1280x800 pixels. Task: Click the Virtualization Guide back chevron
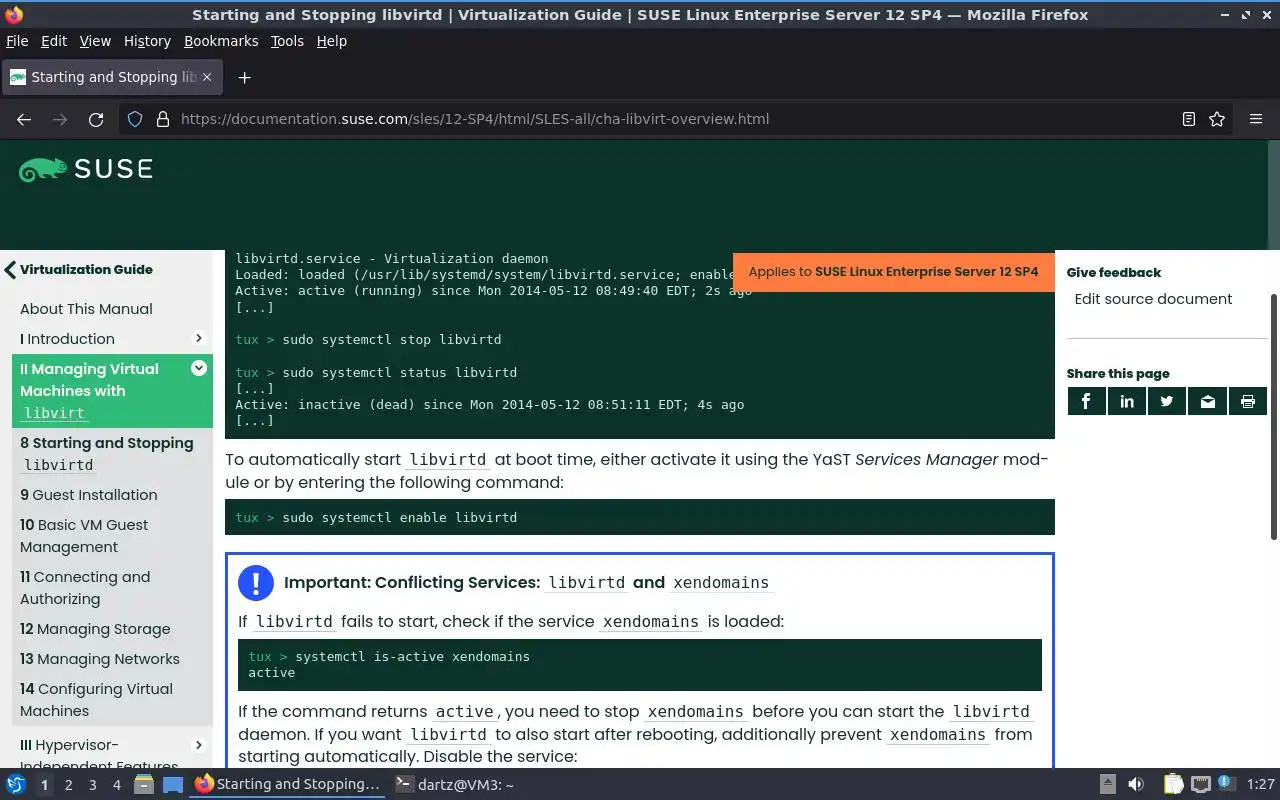10,269
